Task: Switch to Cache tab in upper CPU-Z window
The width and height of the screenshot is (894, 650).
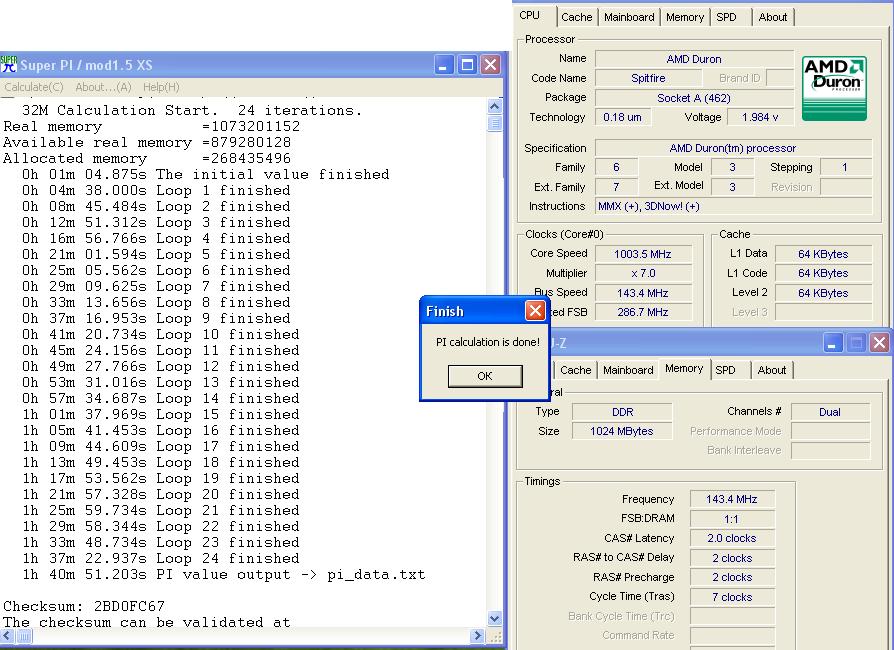Action: 576,17
